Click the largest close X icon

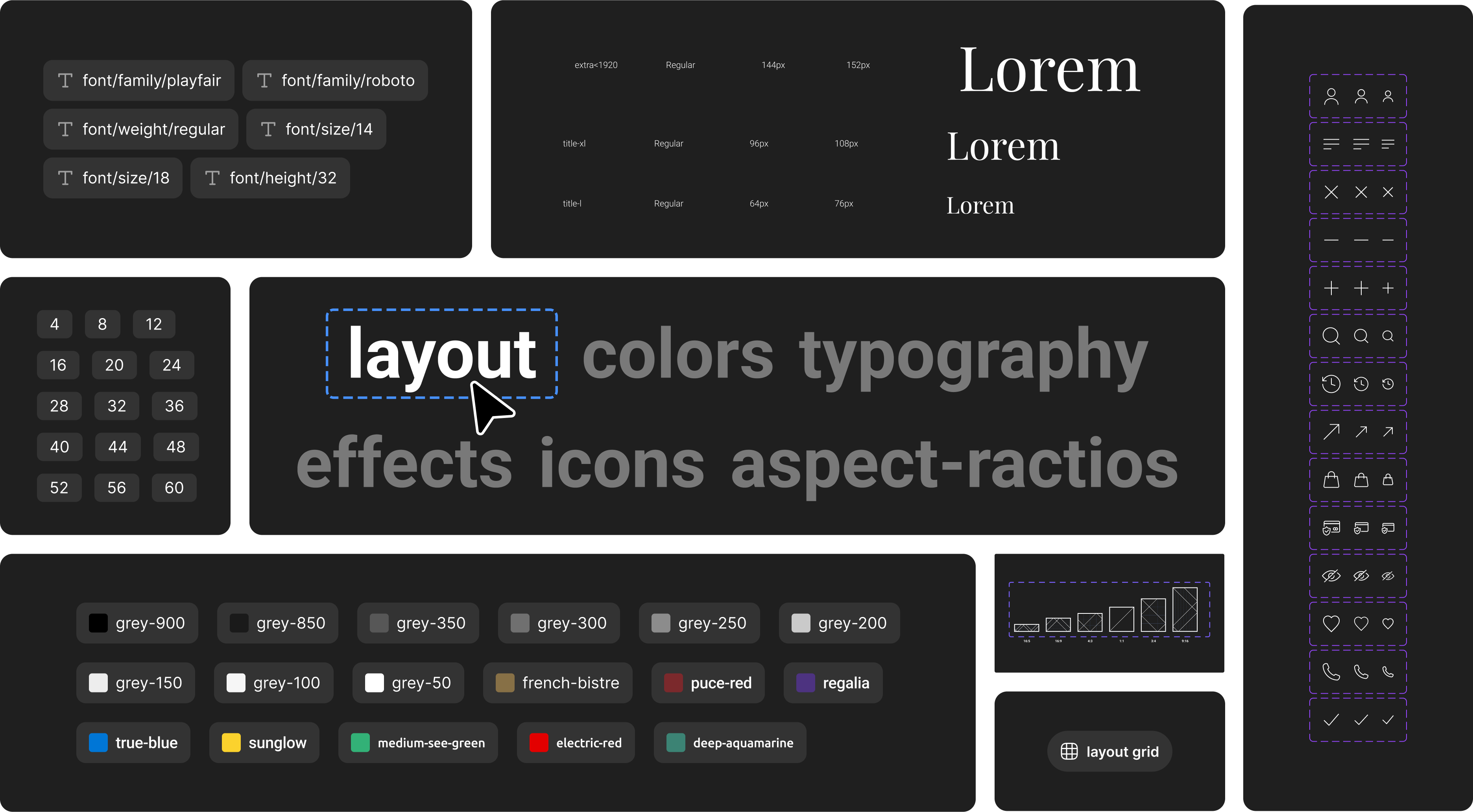tap(1331, 192)
